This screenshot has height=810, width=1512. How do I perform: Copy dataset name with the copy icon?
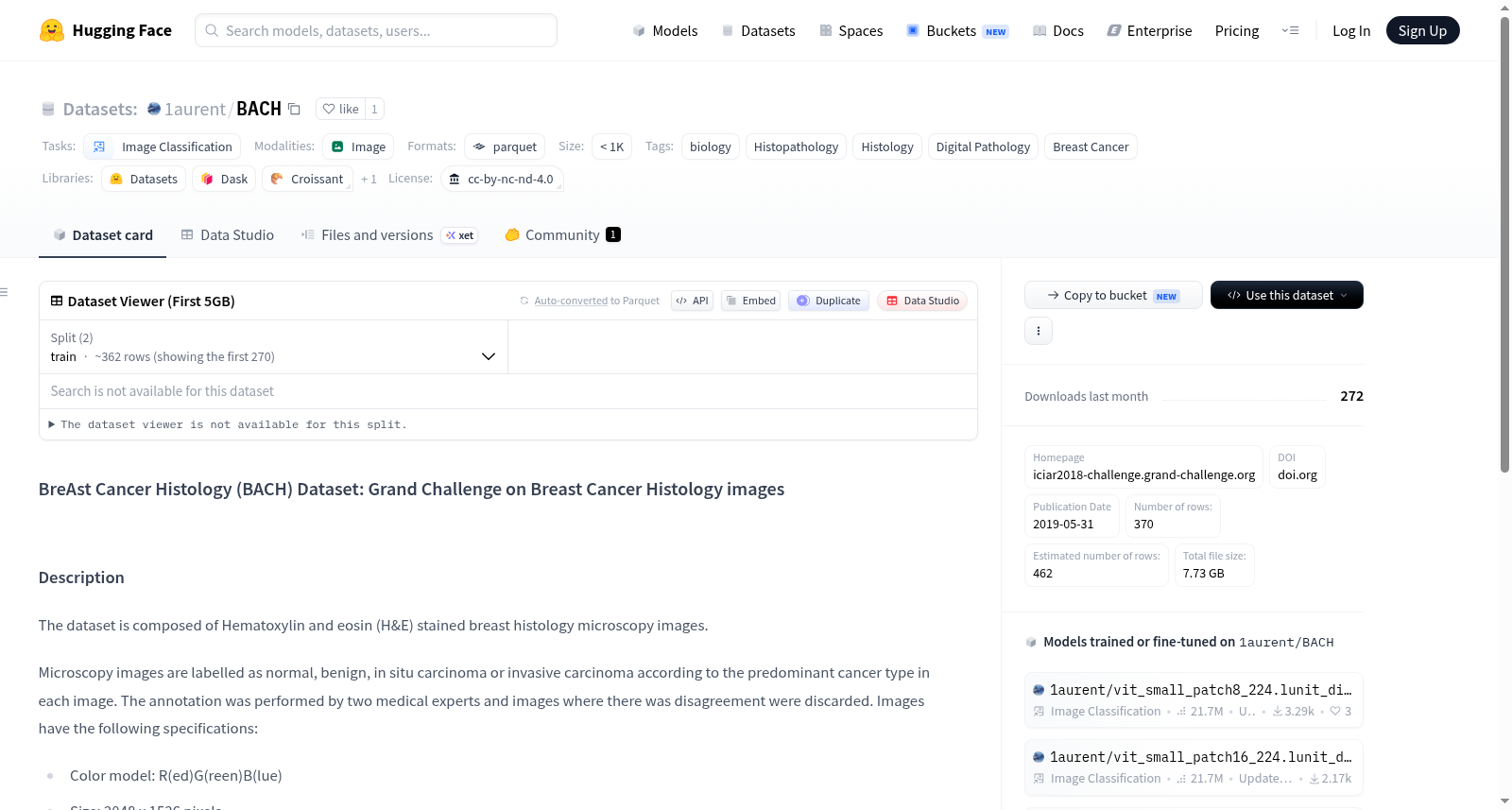click(x=294, y=109)
